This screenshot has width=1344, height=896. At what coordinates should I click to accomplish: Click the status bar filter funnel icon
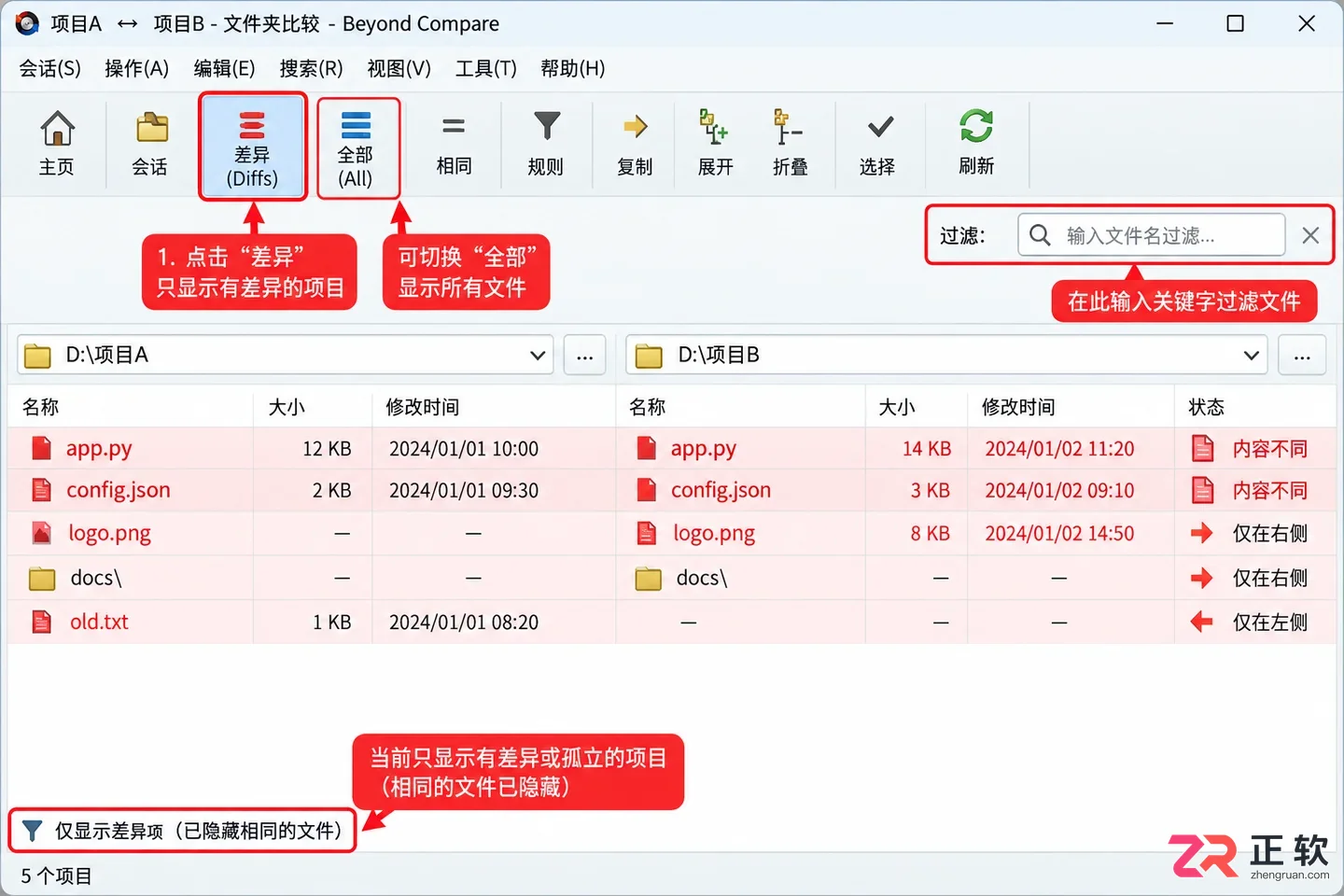[x=32, y=831]
